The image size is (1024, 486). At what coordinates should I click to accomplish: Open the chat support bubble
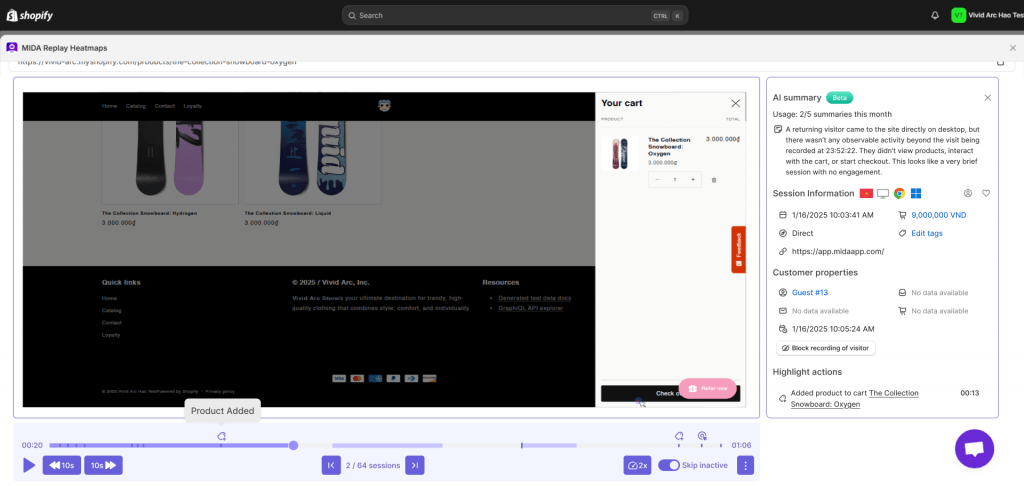coord(974,448)
